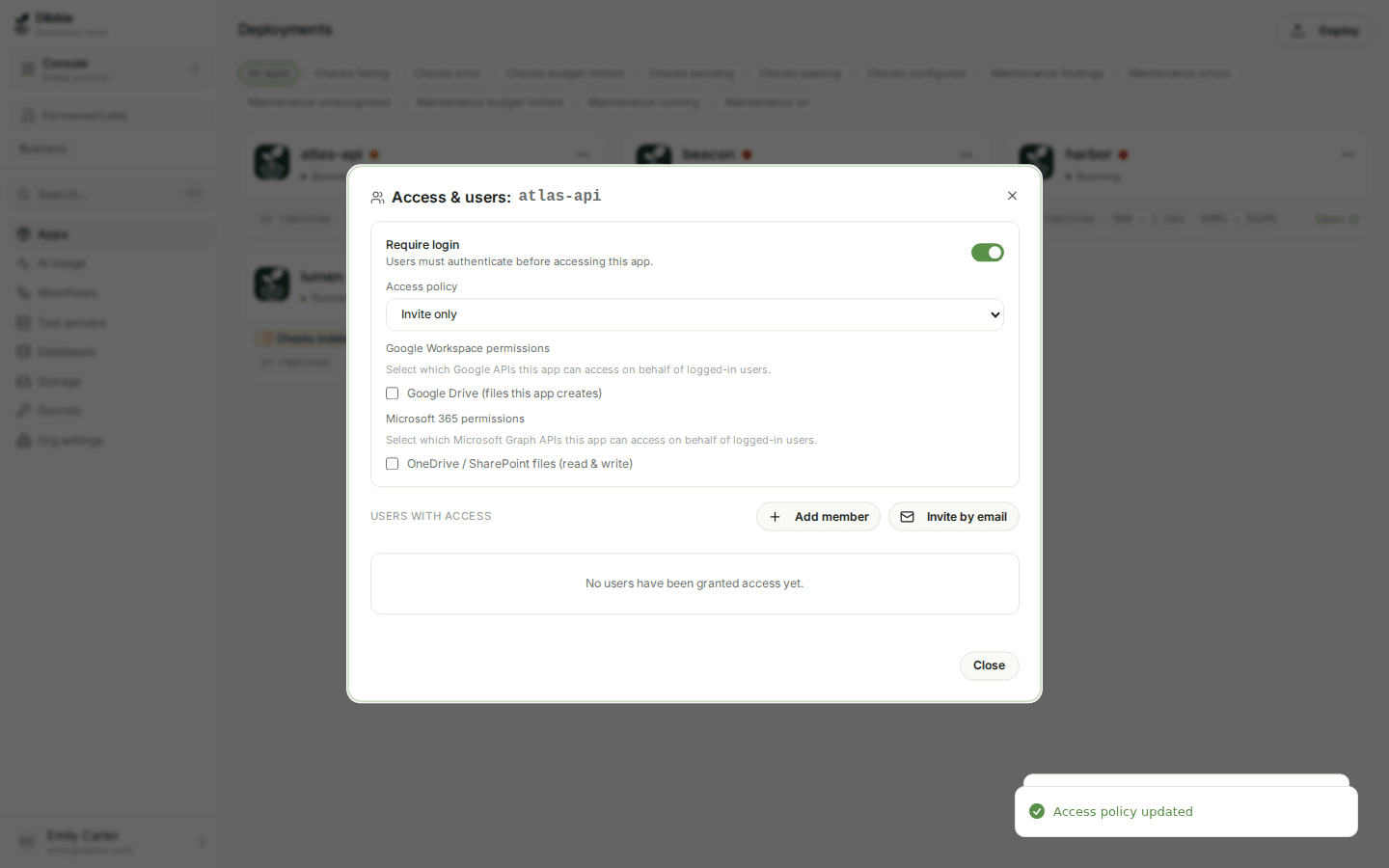
Task: Click the envelope icon in Invite by email
Action: click(907, 517)
